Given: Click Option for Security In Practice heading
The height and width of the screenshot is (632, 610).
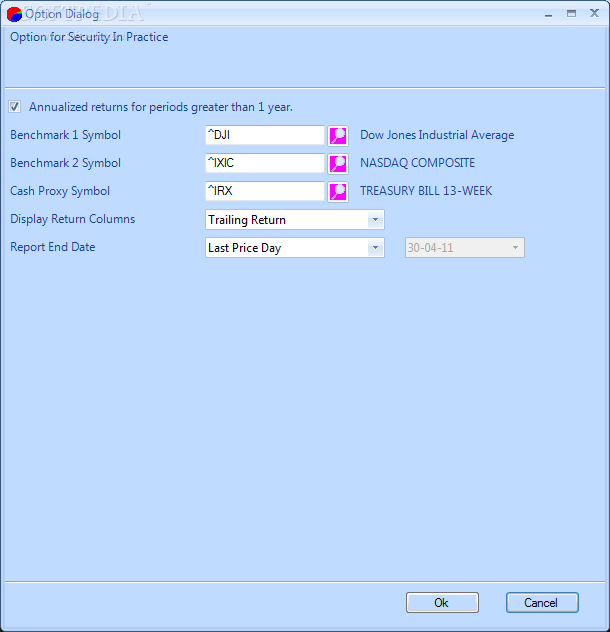Looking at the screenshot, I should (89, 37).
